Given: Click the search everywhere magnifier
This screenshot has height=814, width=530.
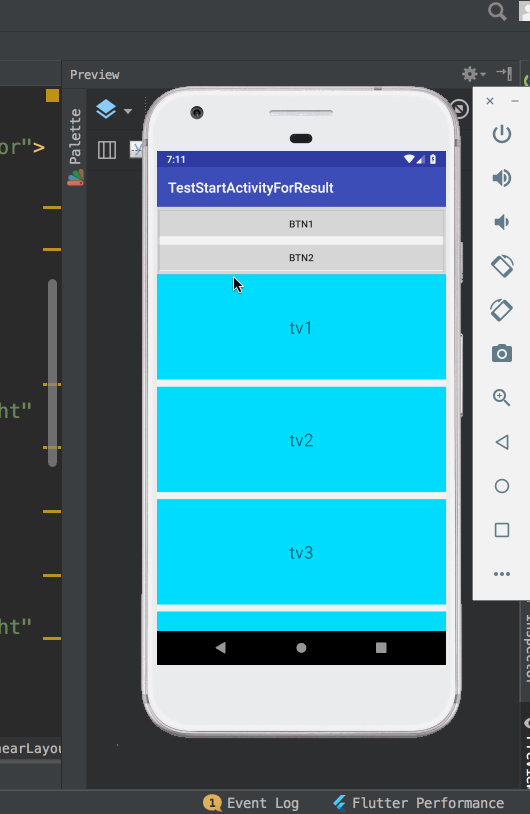Looking at the screenshot, I should [x=497, y=11].
